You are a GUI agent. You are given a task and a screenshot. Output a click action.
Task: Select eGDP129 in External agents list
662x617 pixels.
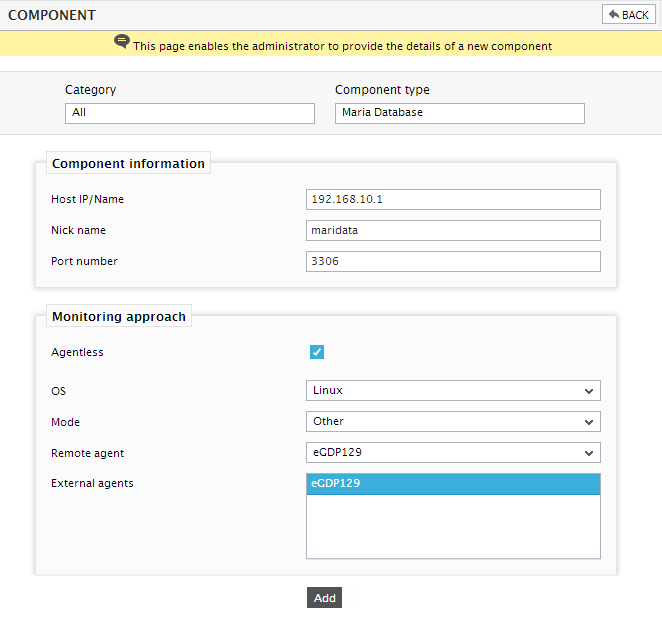(453, 484)
